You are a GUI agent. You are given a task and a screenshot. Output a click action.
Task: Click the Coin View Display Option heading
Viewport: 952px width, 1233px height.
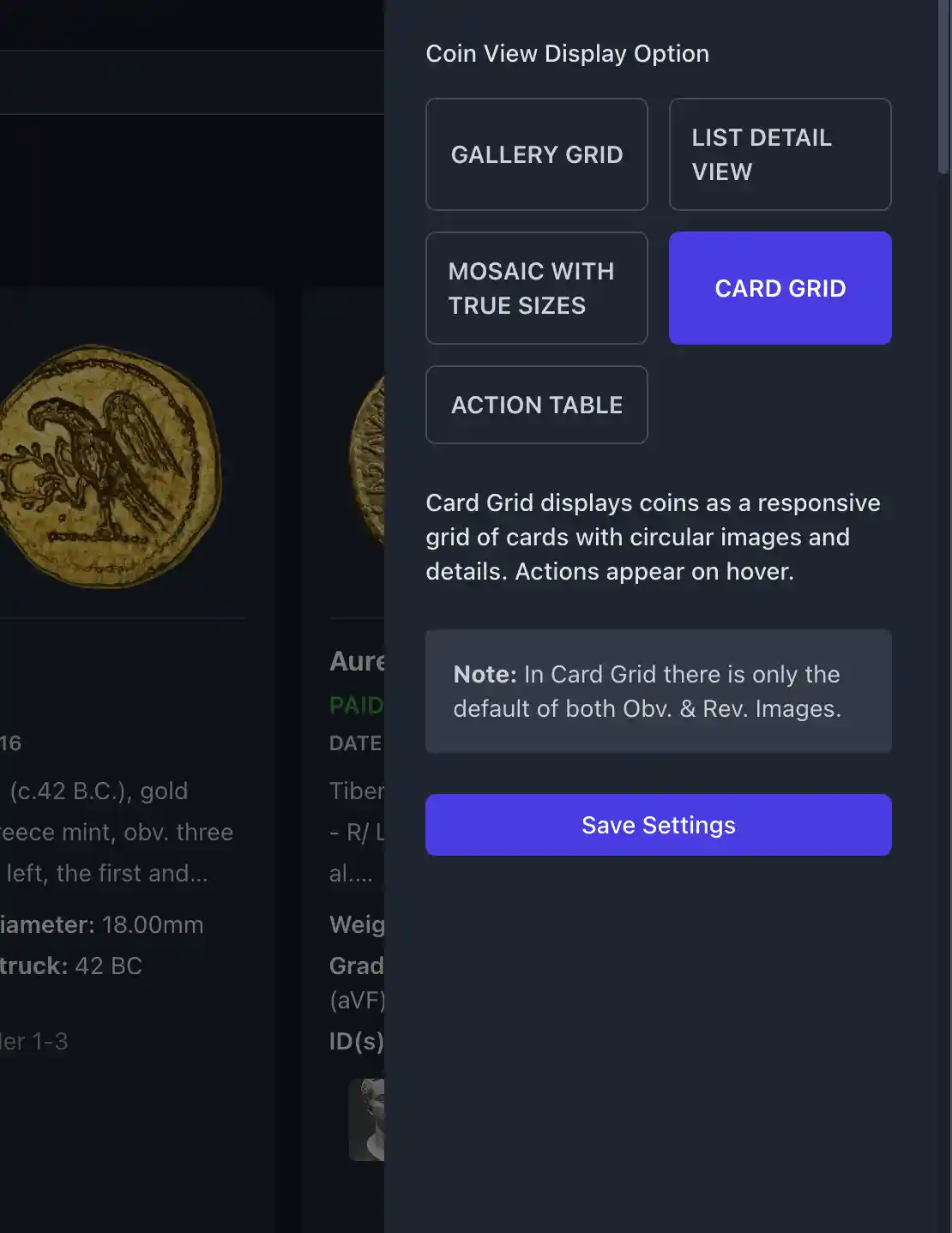567,53
